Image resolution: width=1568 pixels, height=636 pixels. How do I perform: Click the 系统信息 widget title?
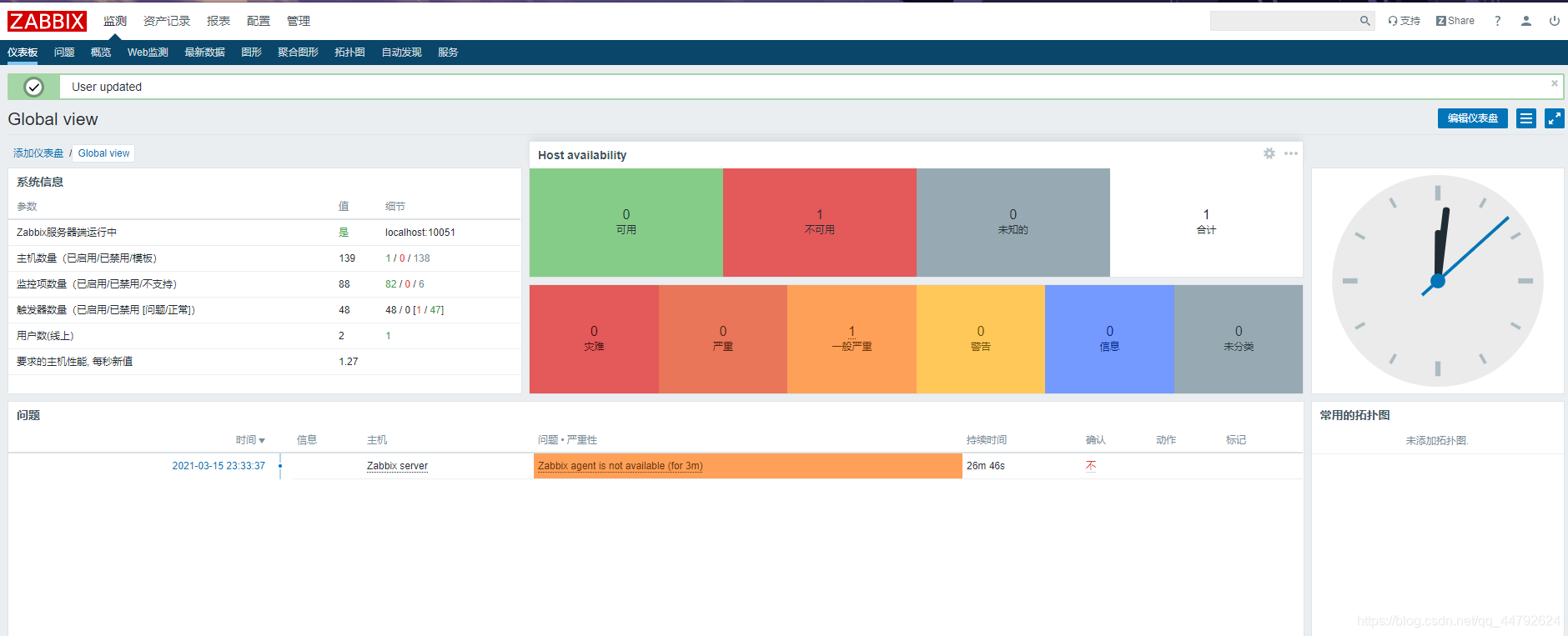pos(40,182)
